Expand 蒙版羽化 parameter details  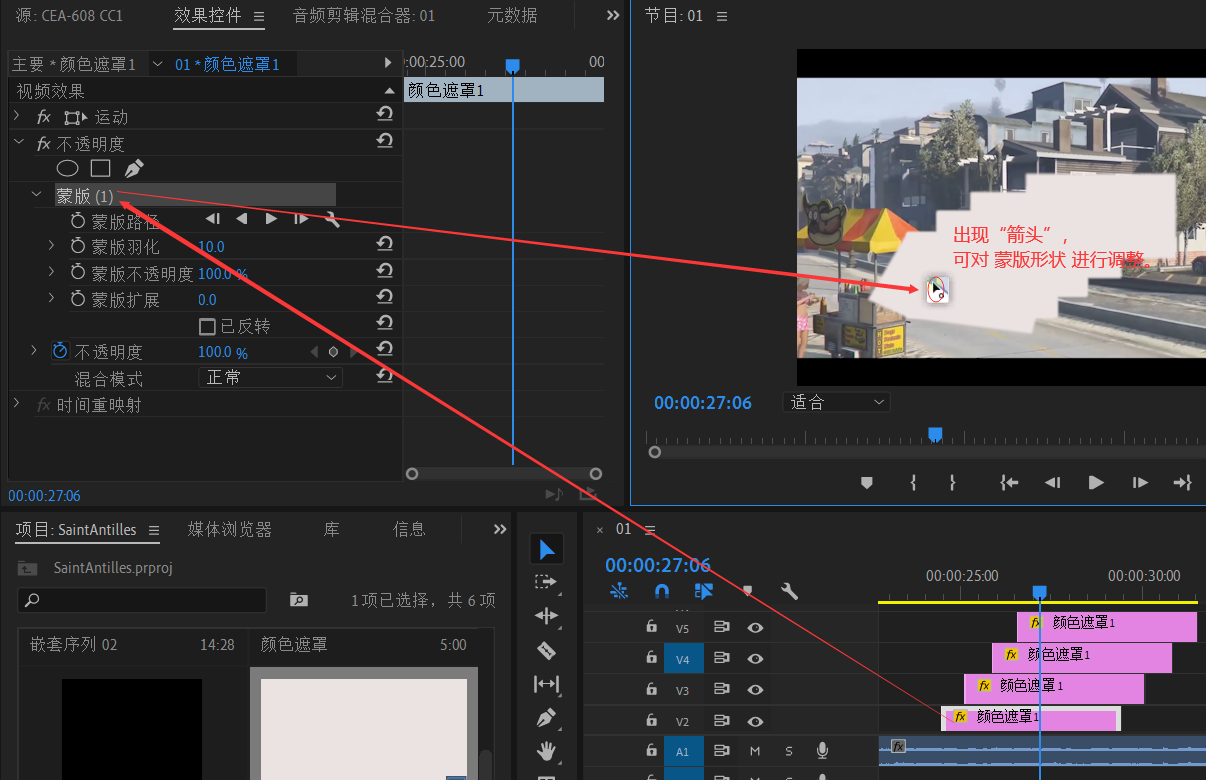point(52,245)
